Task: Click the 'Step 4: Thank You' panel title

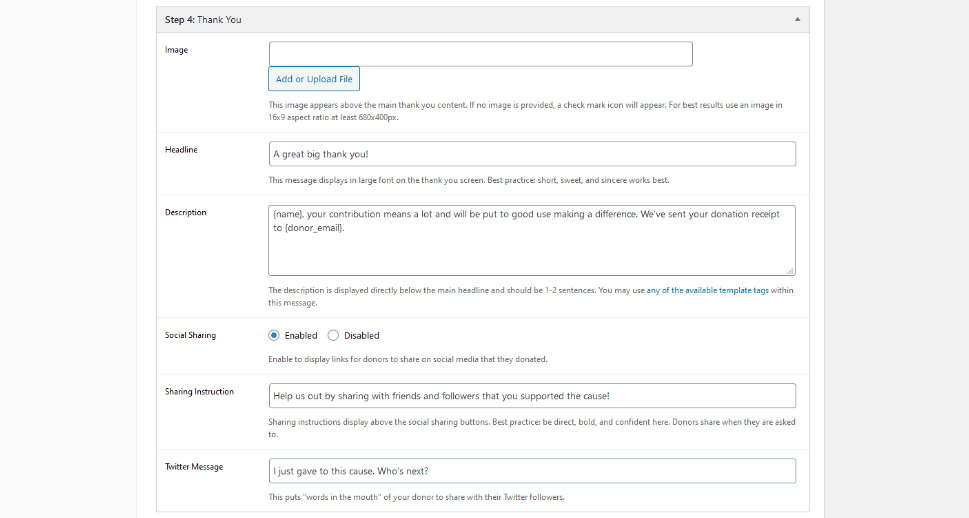Action: pyautogui.click(x=203, y=19)
